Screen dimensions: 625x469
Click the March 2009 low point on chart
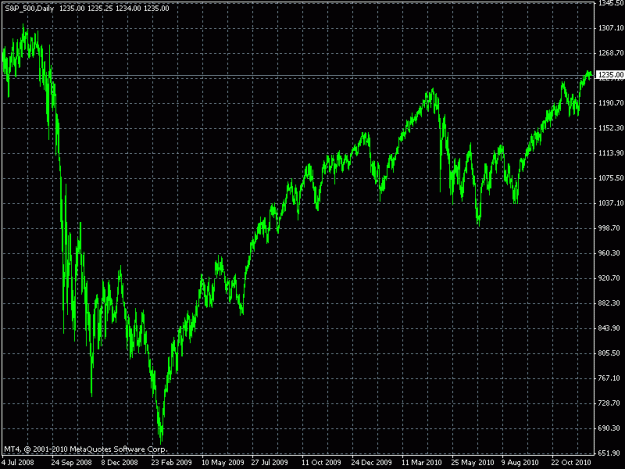[161, 442]
